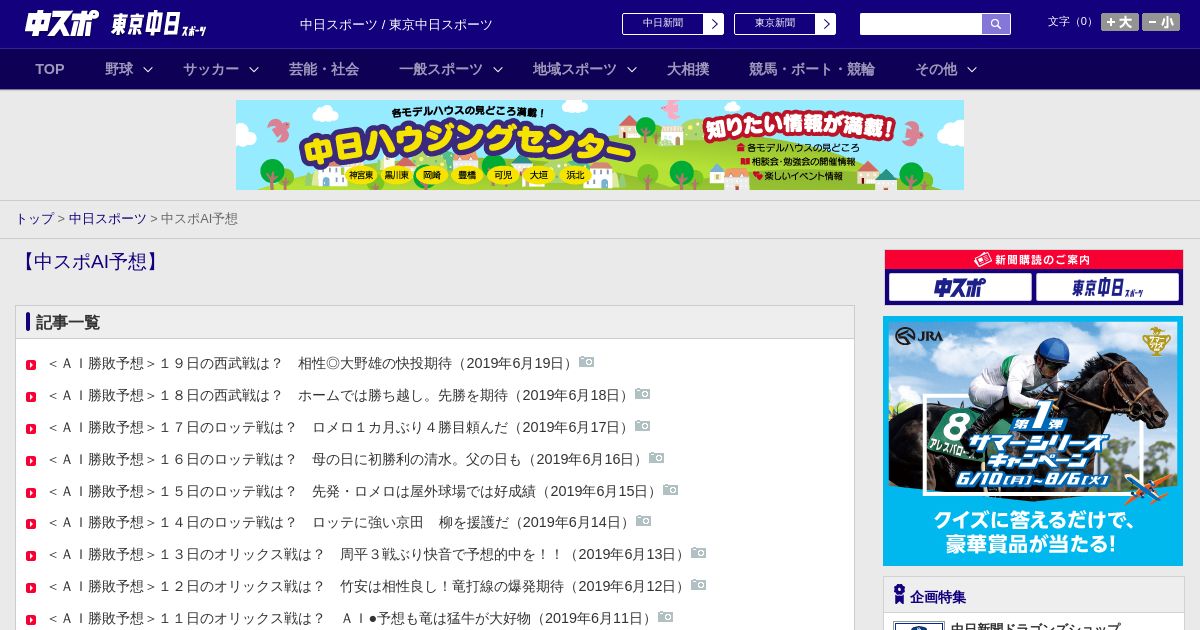Click red bullet icon of June 17 article
The image size is (1200, 630).
pos(31,429)
